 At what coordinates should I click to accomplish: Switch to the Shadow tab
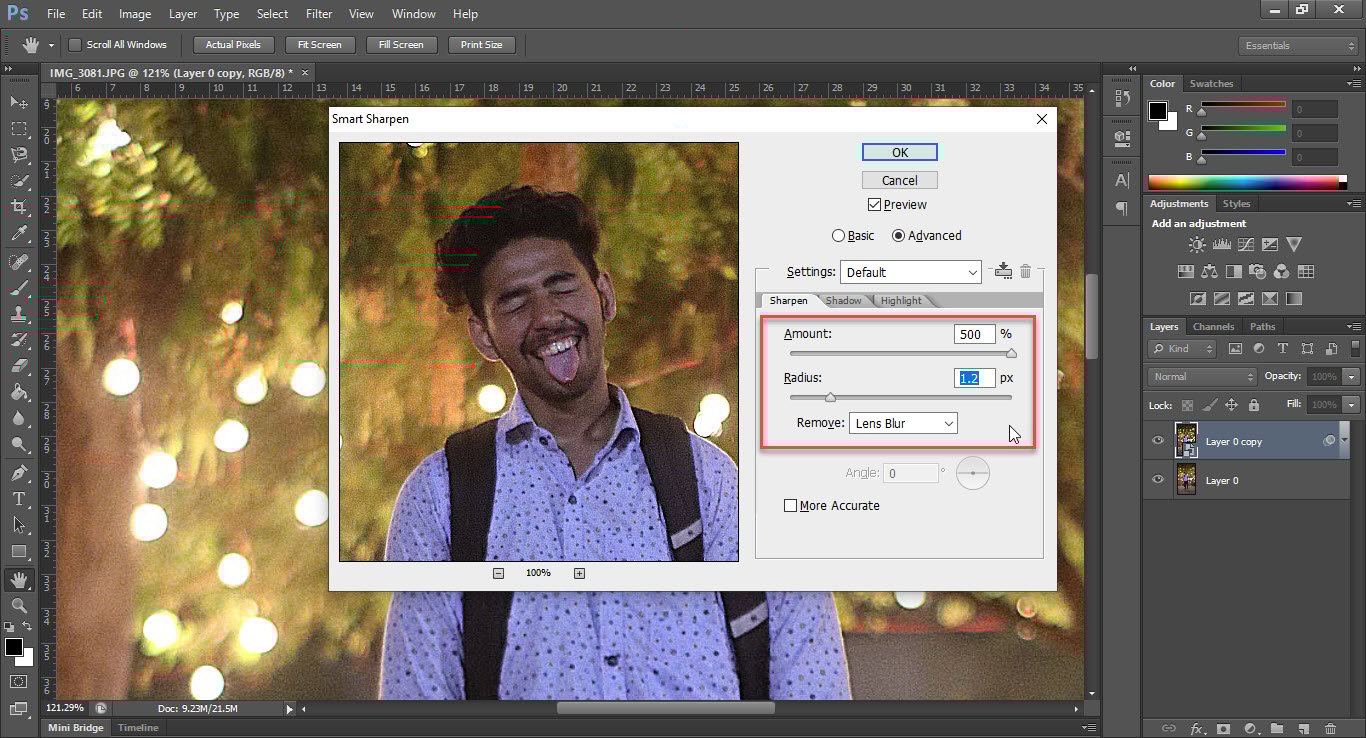click(x=843, y=301)
